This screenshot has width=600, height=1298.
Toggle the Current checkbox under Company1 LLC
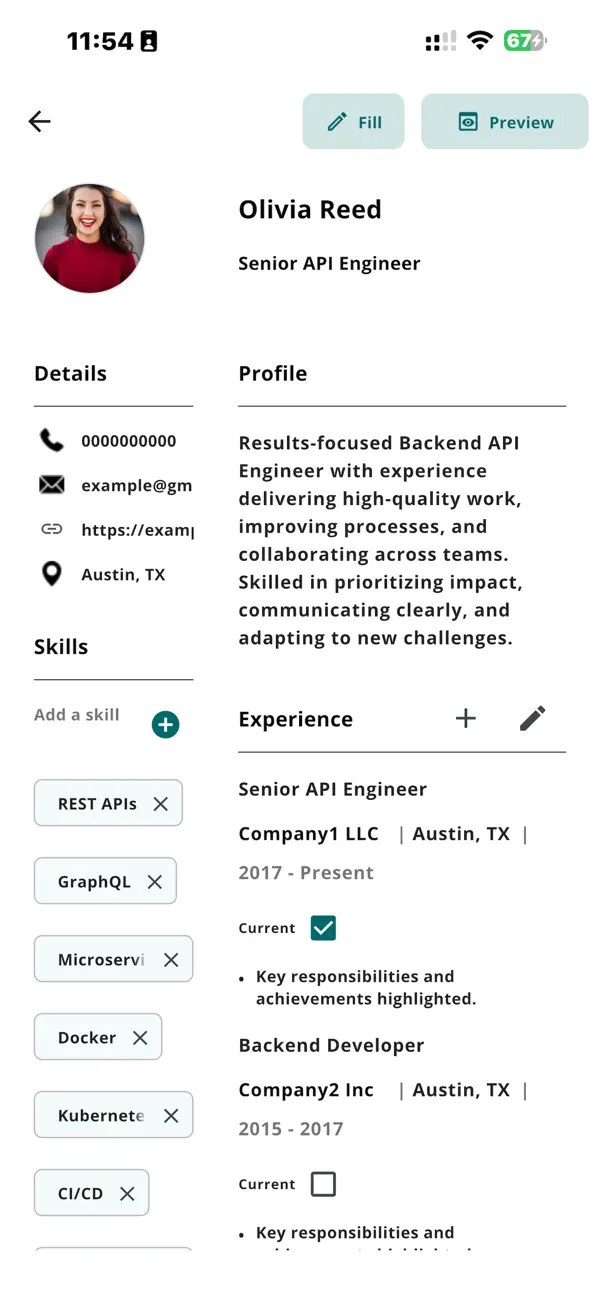pyautogui.click(x=323, y=928)
